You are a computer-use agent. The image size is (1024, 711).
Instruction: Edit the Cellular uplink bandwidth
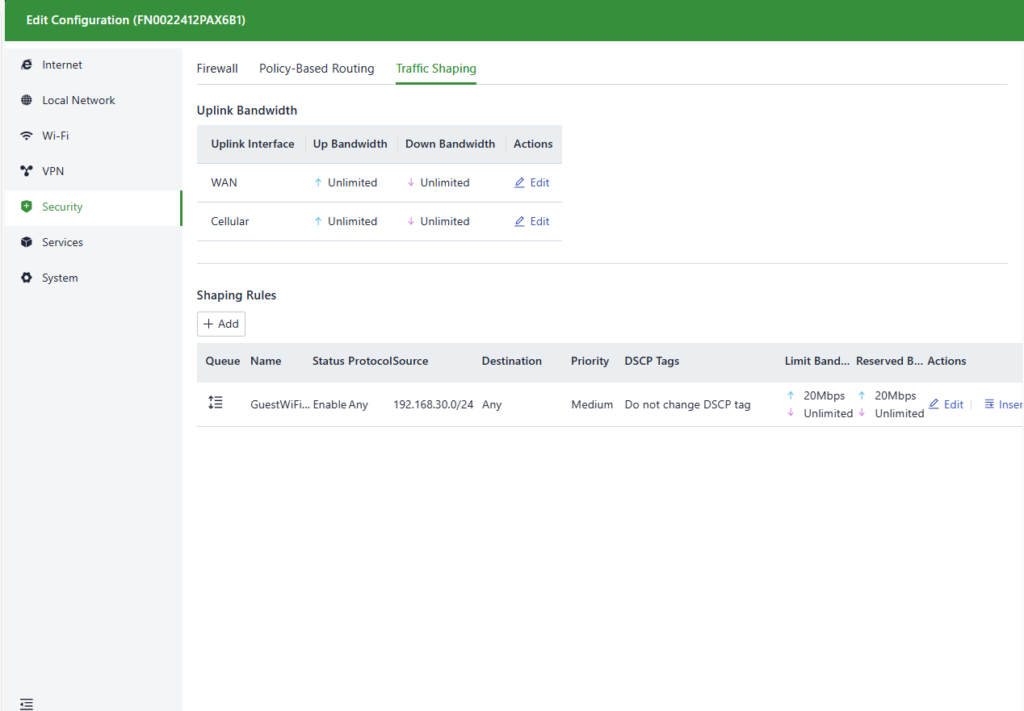[532, 222]
